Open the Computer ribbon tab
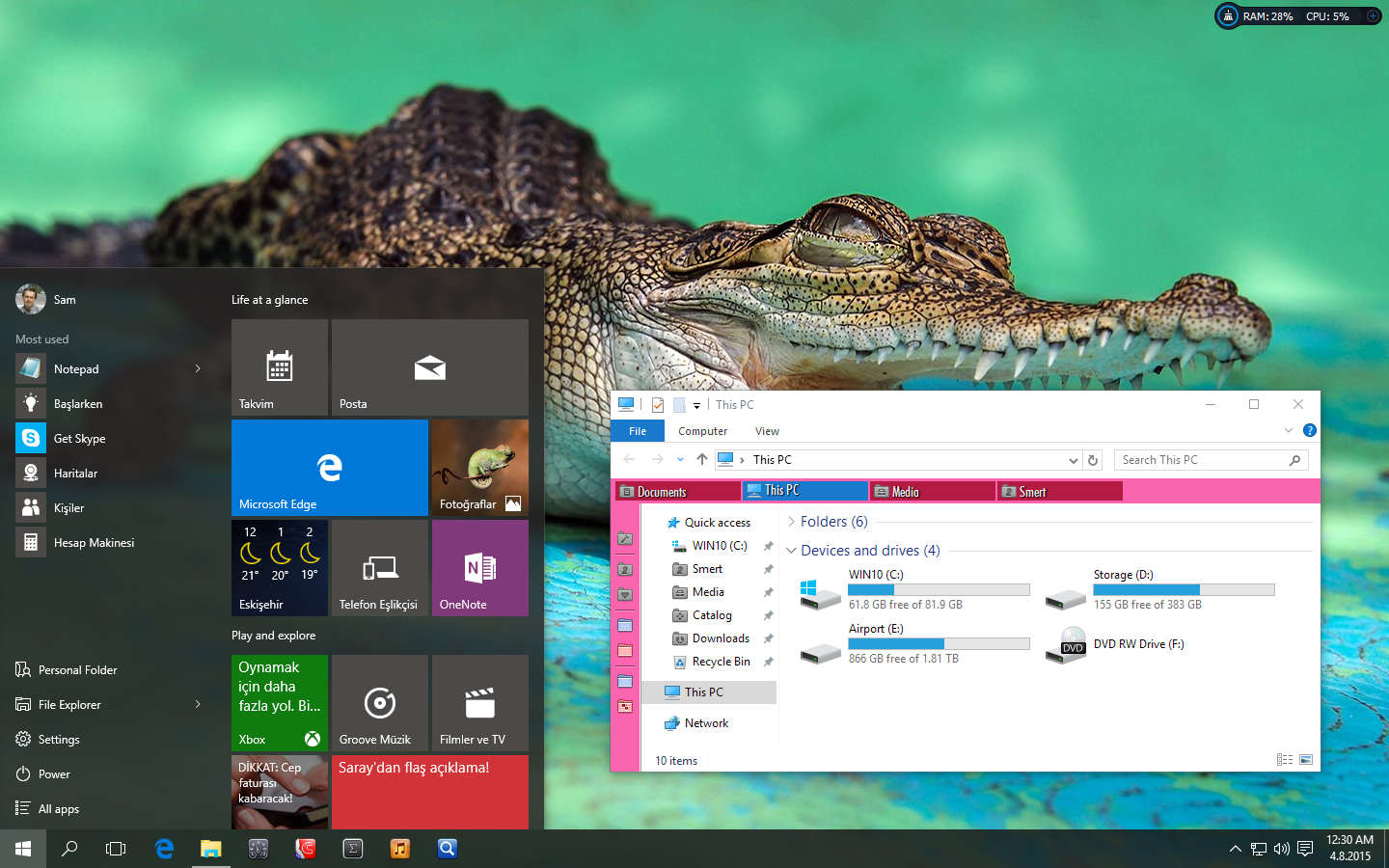Image resolution: width=1389 pixels, height=868 pixels. pyautogui.click(x=702, y=431)
